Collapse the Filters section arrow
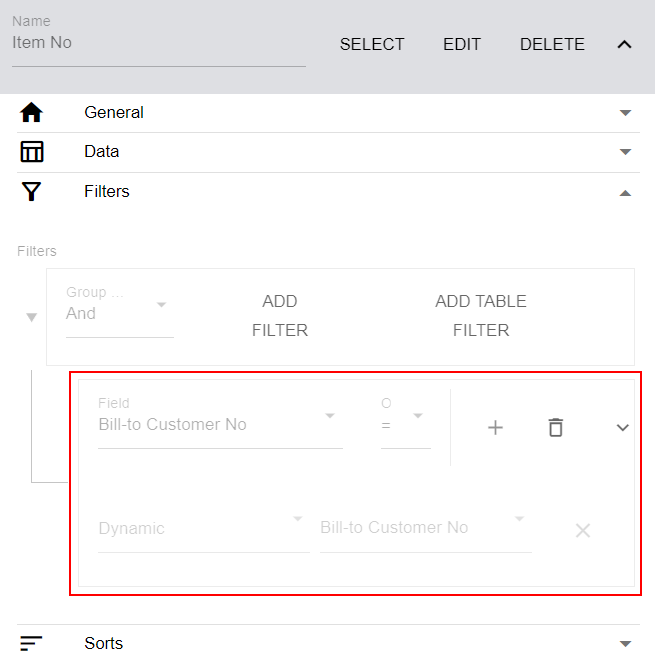This screenshot has height=662, width=655. click(625, 193)
